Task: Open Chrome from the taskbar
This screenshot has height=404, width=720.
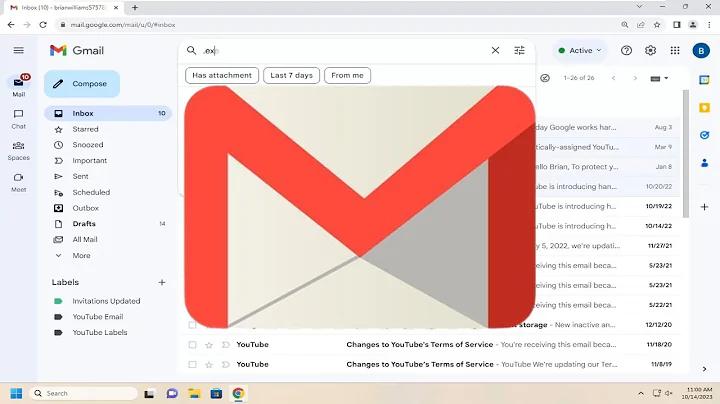Action: point(238,393)
